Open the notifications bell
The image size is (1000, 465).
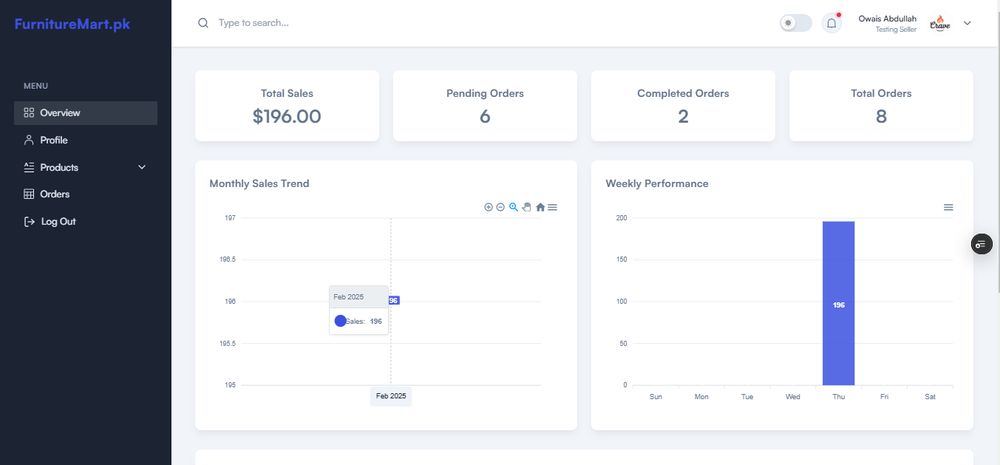pyautogui.click(x=832, y=23)
